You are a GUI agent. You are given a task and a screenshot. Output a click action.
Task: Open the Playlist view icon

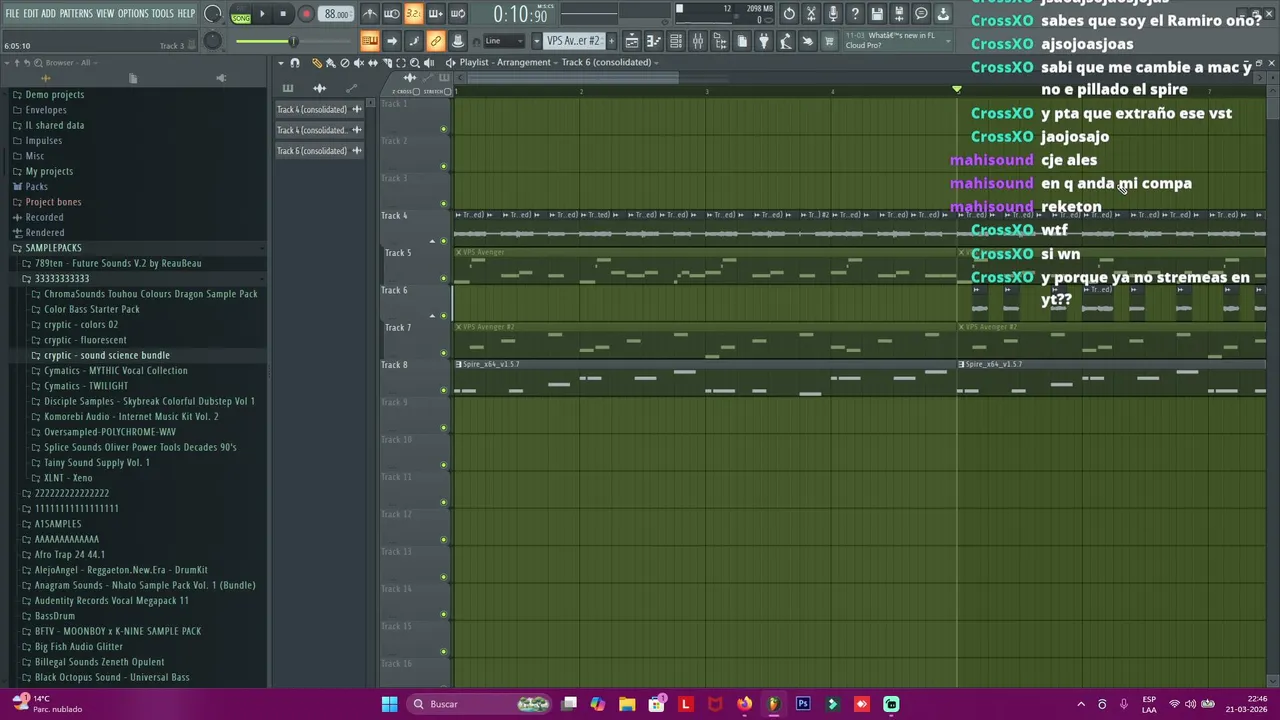point(632,41)
